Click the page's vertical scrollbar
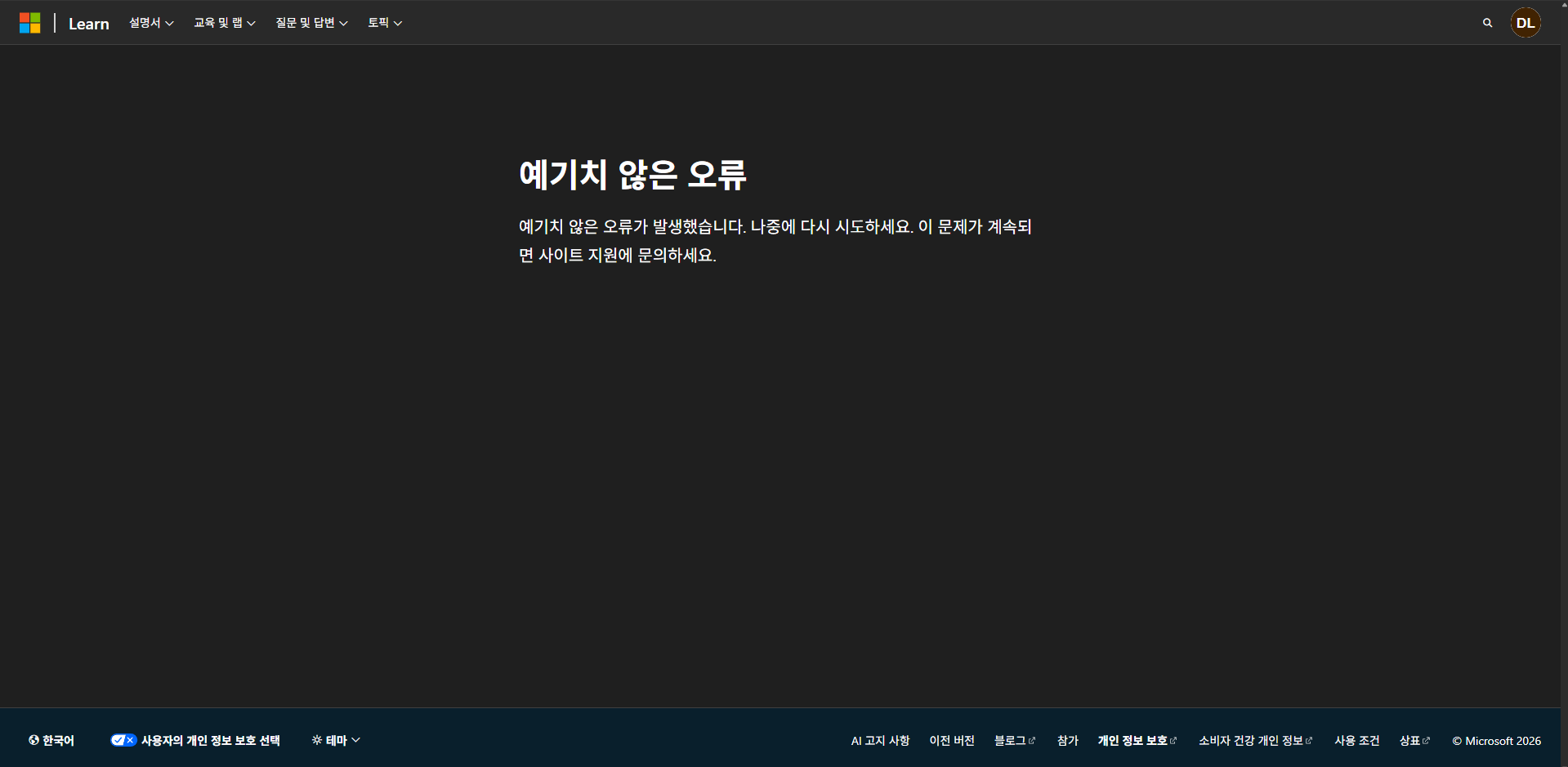Viewport: 1568px width, 767px height. click(x=1564, y=383)
